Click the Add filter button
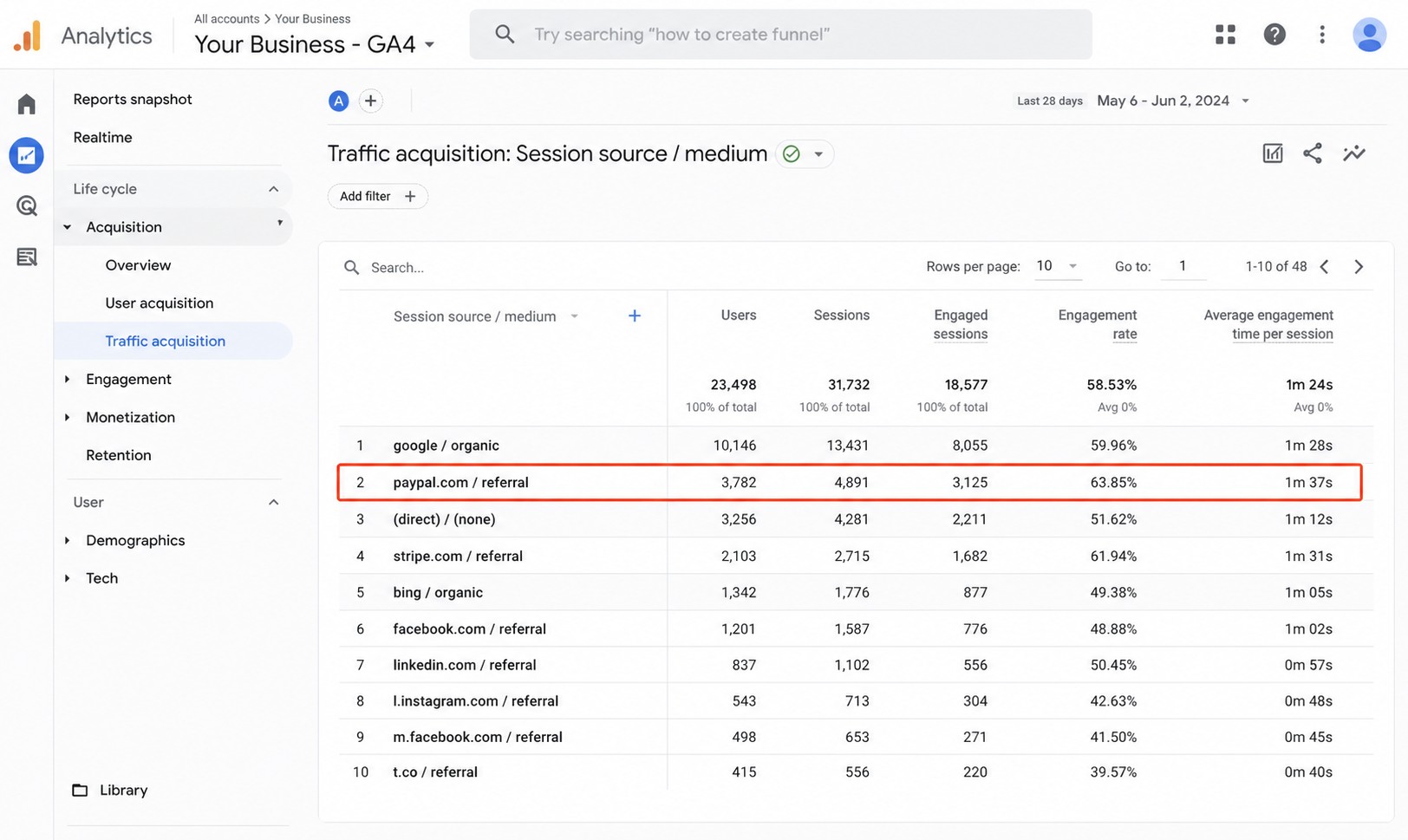Viewport: 1408px width, 840px height. pos(378,196)
